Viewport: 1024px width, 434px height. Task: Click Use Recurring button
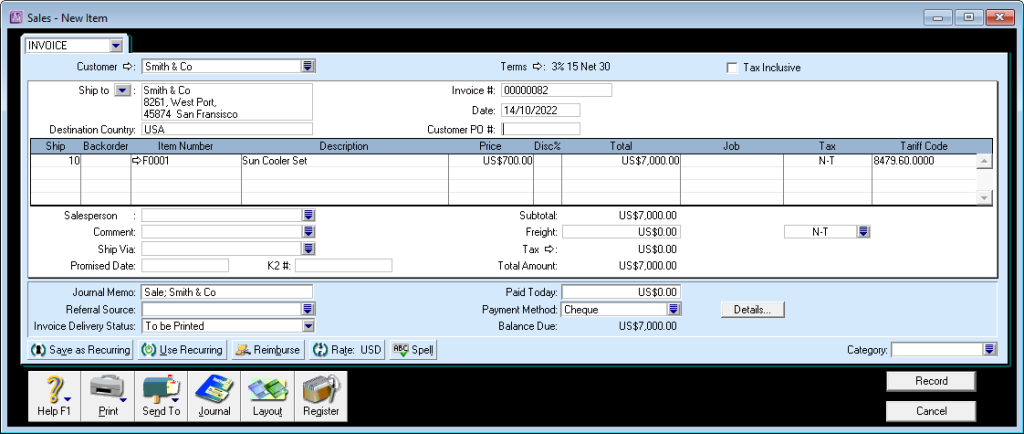181,350
